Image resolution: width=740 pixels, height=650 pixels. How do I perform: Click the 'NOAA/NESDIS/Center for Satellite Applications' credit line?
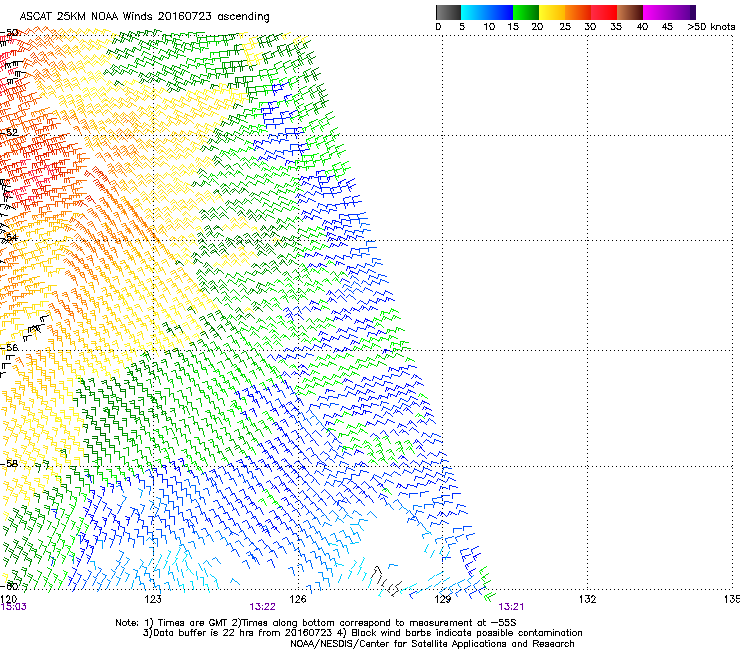click(432, 644)
